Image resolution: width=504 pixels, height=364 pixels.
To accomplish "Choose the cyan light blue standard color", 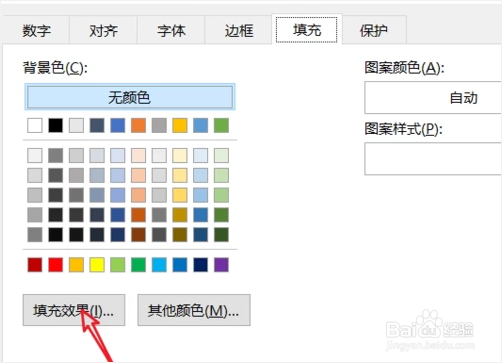I will tap(159, 265).
